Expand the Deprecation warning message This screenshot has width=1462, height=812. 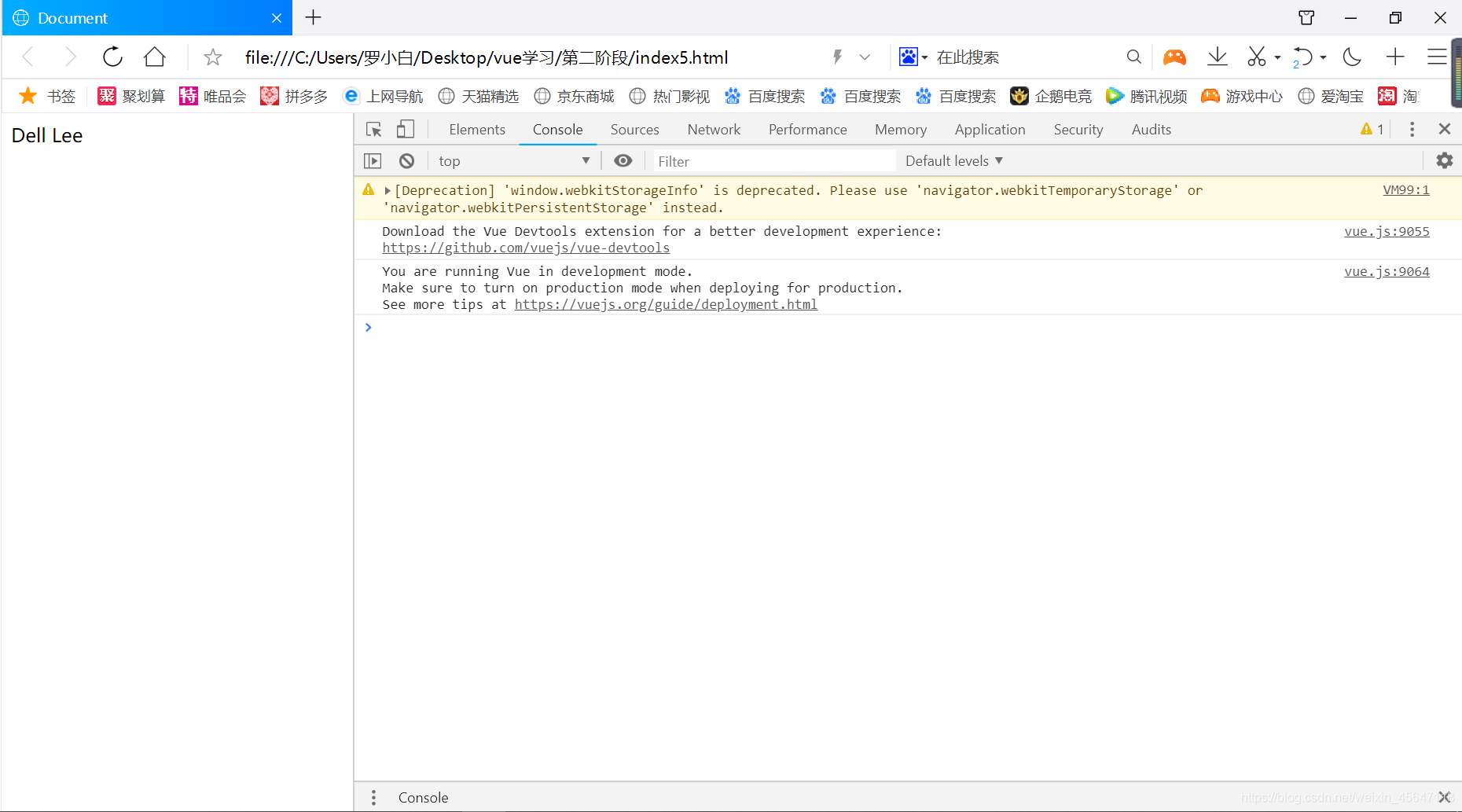pyautogui.click(x=388, y=190)
